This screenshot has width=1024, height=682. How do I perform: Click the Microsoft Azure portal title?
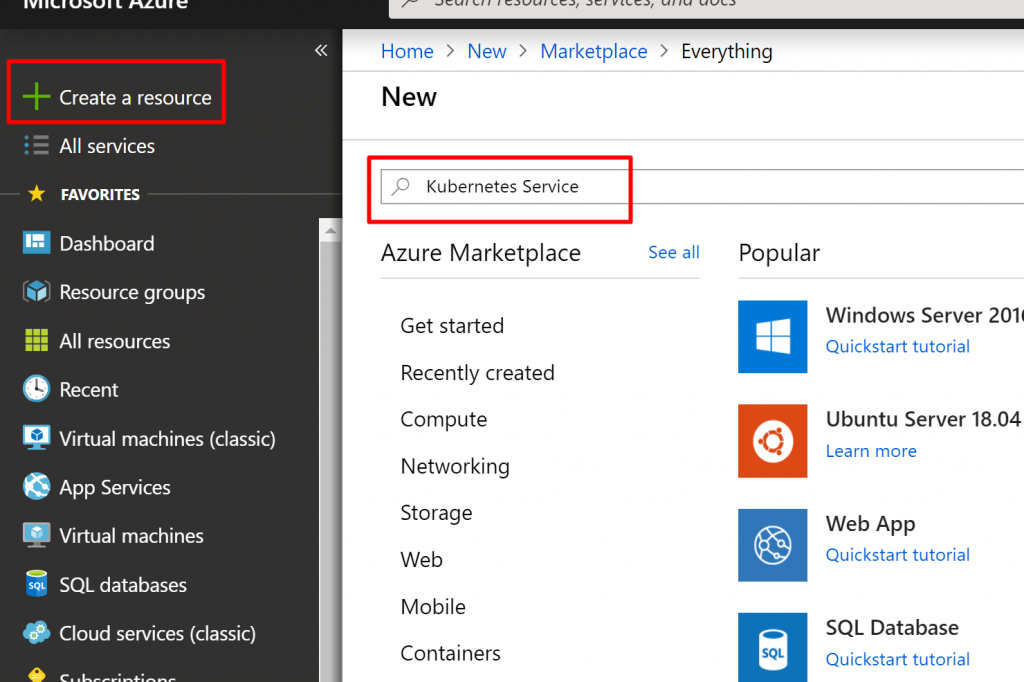tap(105, 5)
